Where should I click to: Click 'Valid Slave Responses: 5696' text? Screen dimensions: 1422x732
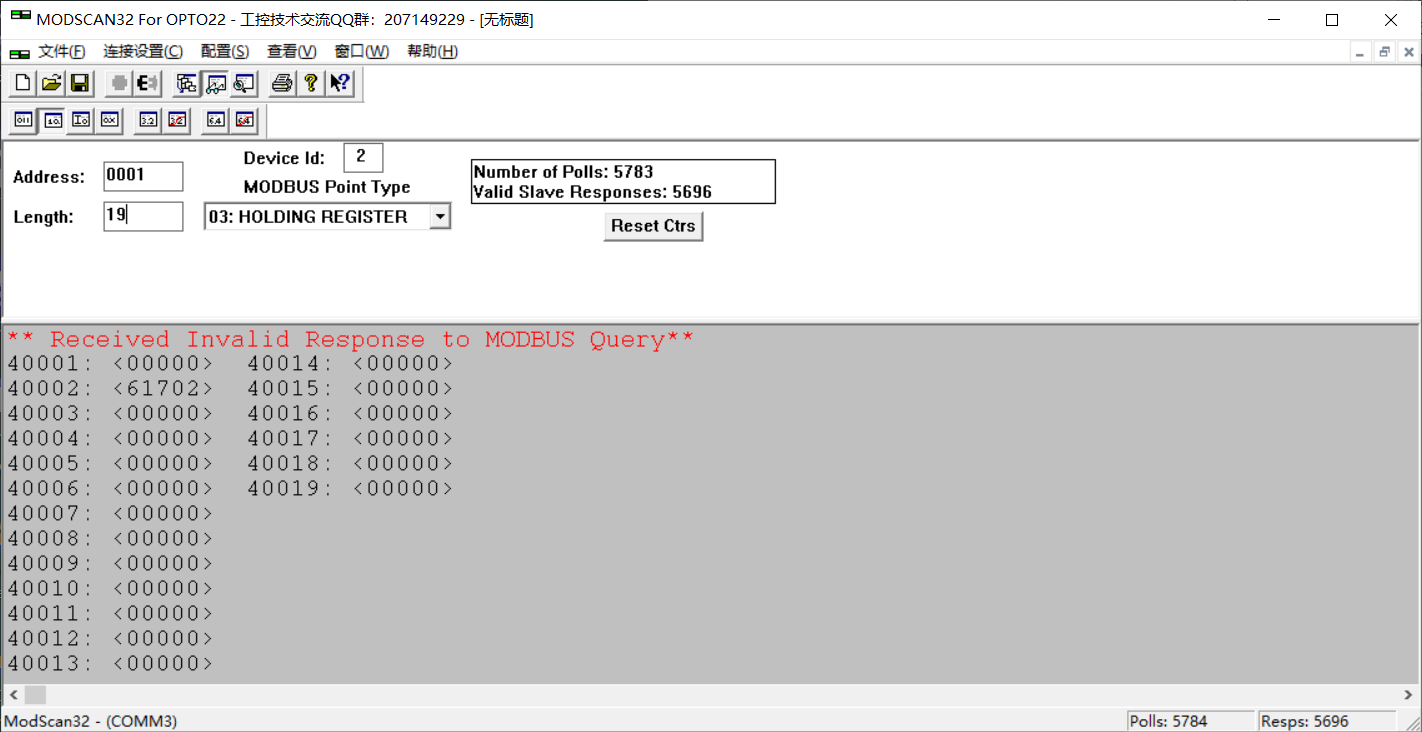pyautogui.click(x=592, y=192)
